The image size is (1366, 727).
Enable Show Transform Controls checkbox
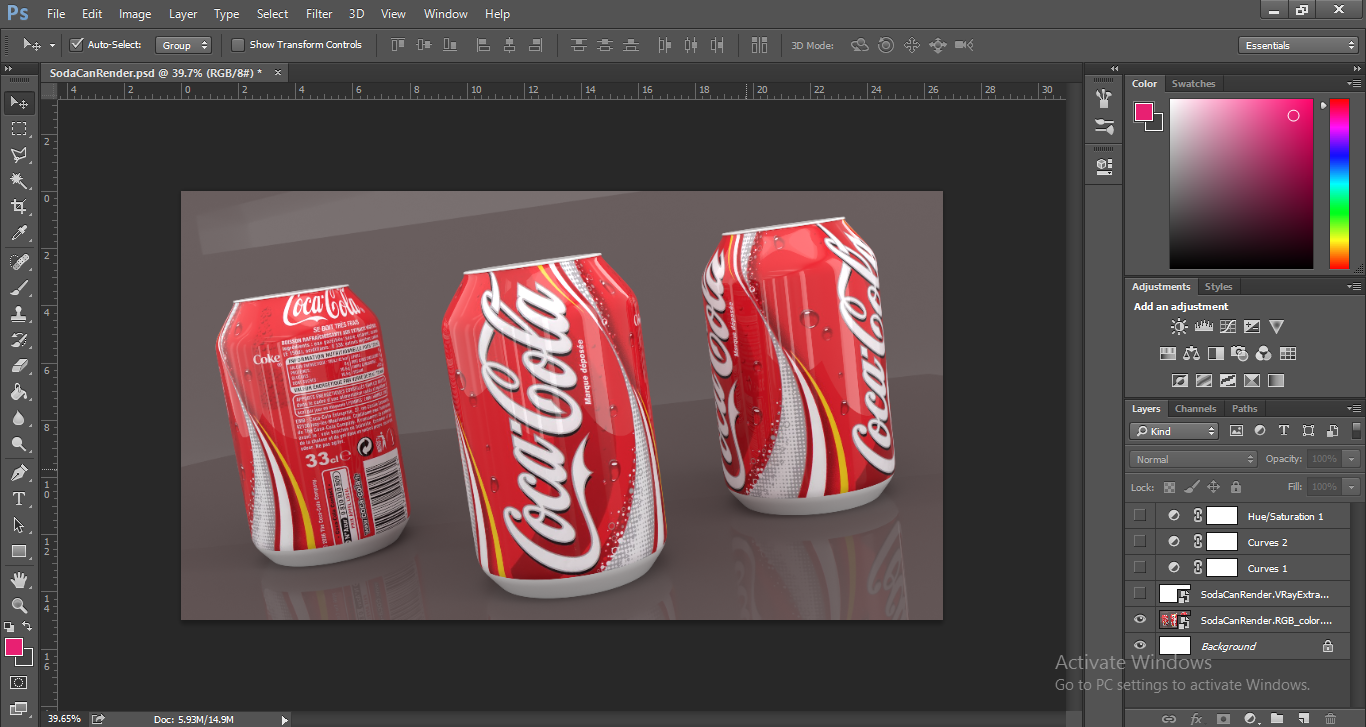click(238, 44)
